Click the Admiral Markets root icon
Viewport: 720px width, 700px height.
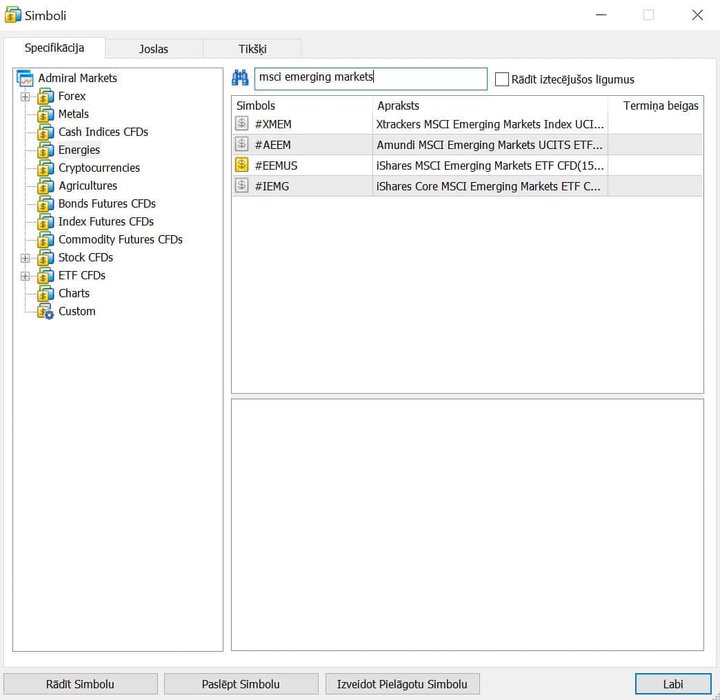25,78
